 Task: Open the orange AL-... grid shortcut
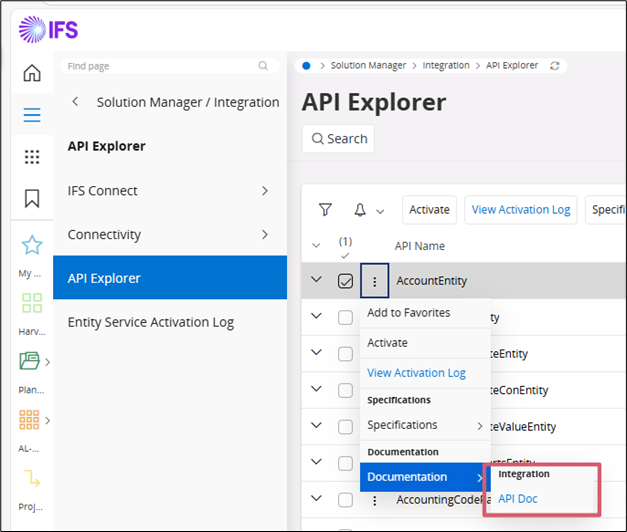(x=29, y=420)
